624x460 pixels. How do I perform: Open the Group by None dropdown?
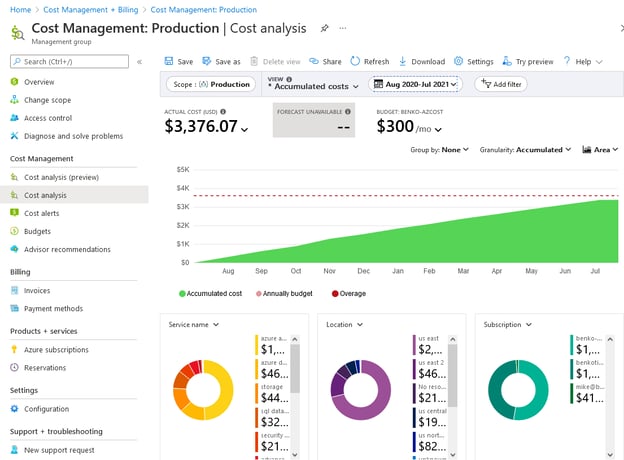(440, 150)
